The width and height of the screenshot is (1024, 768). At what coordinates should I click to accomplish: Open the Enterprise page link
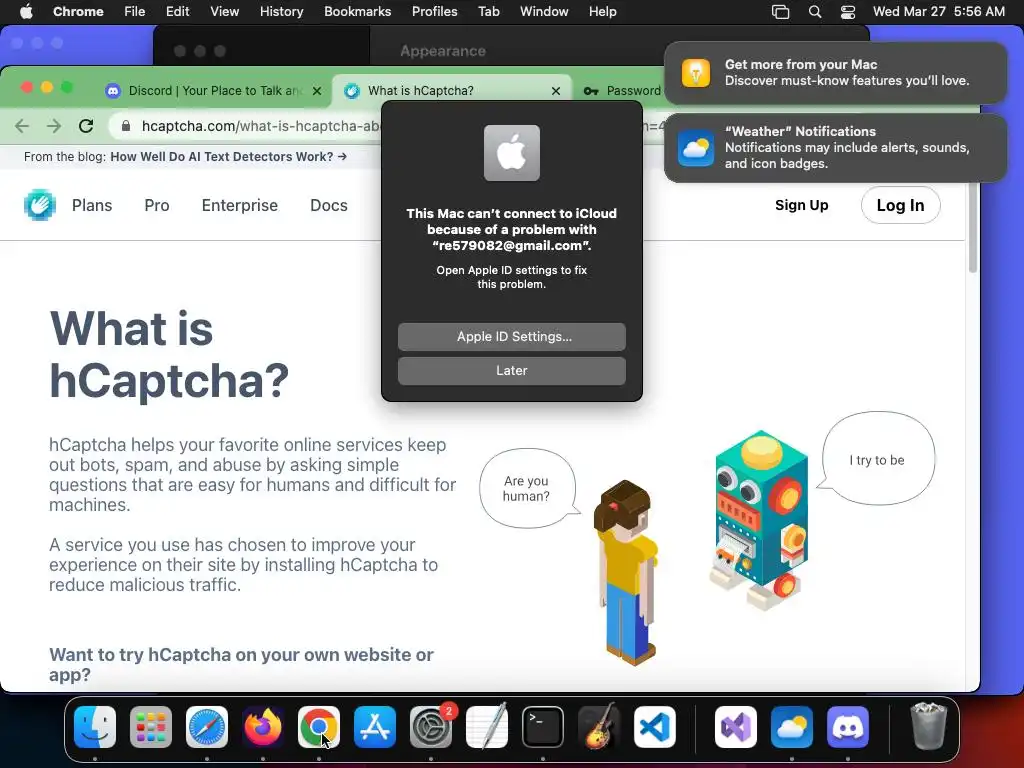pos(240,205)
